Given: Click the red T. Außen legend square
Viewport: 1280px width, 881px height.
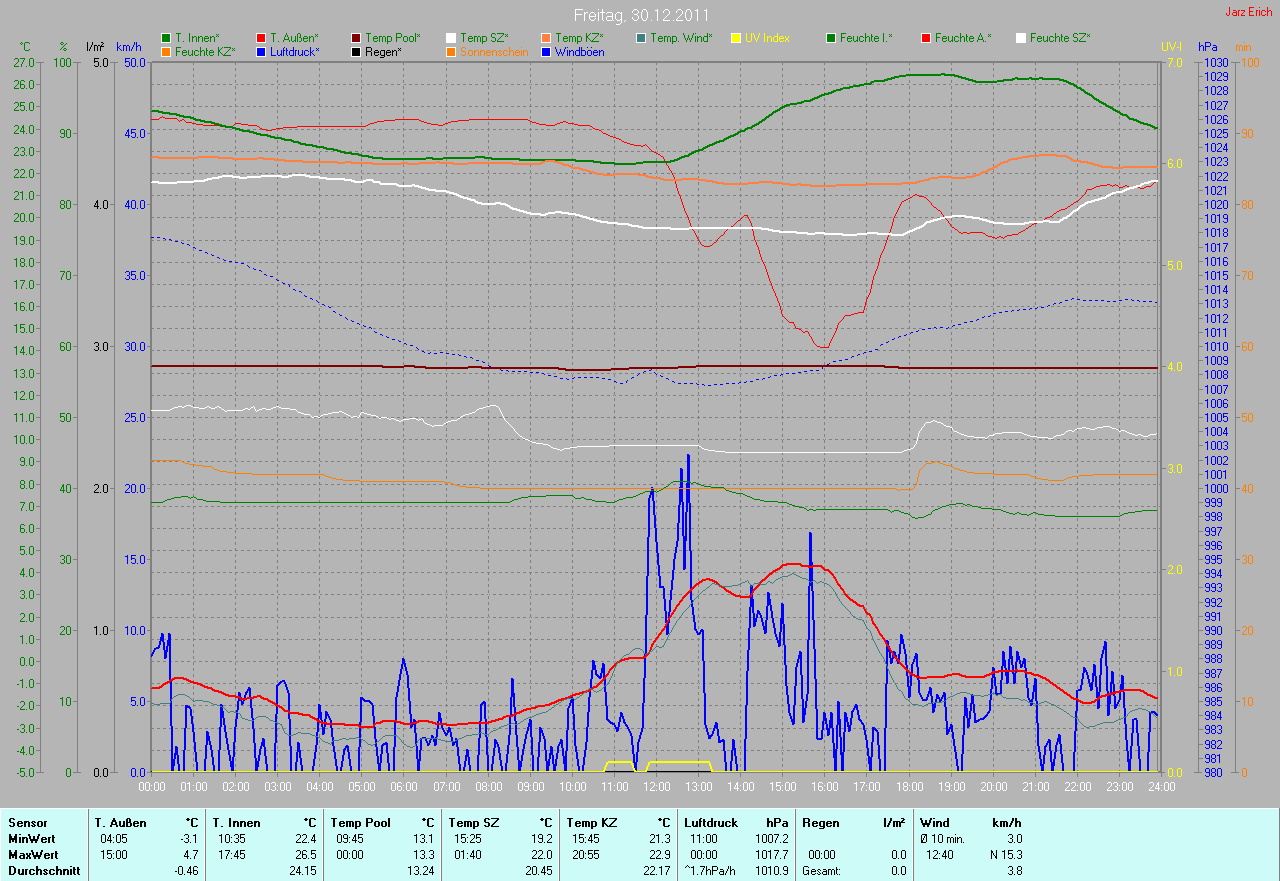Looking at the screenshot, I should click(x=261, y=38).
